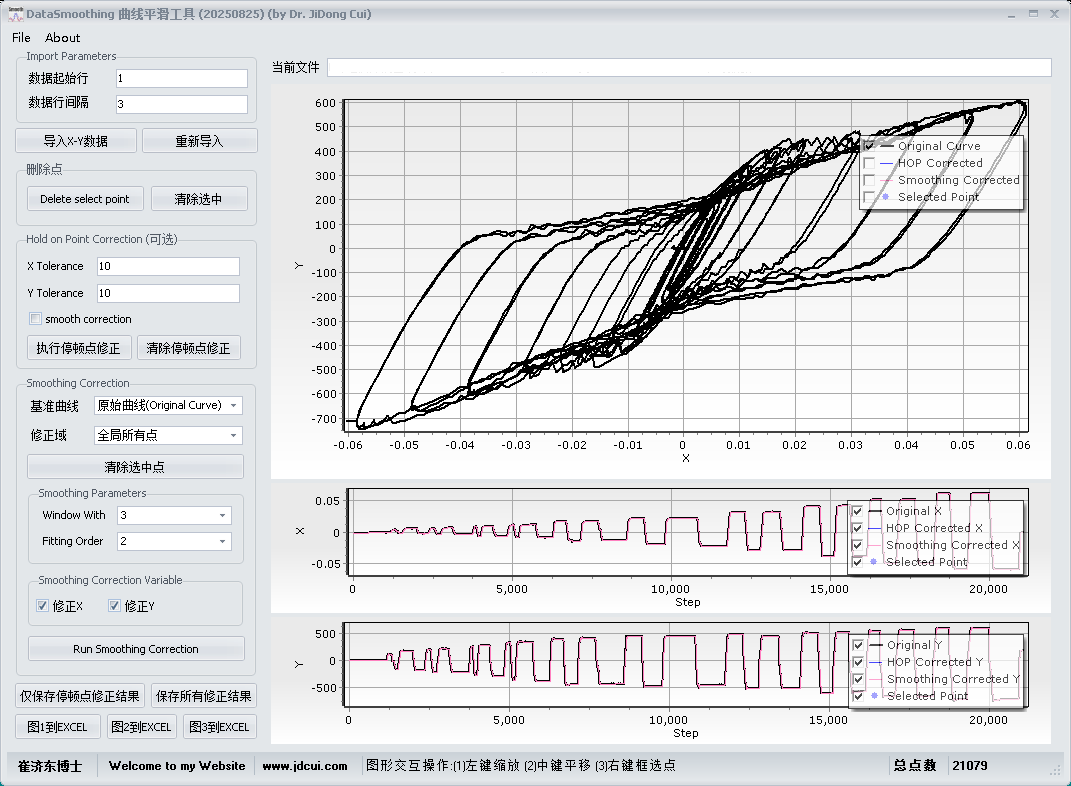Open the About menu
Image resolution: width=1071 pixels, height=786 pixels.
[63, 38]
